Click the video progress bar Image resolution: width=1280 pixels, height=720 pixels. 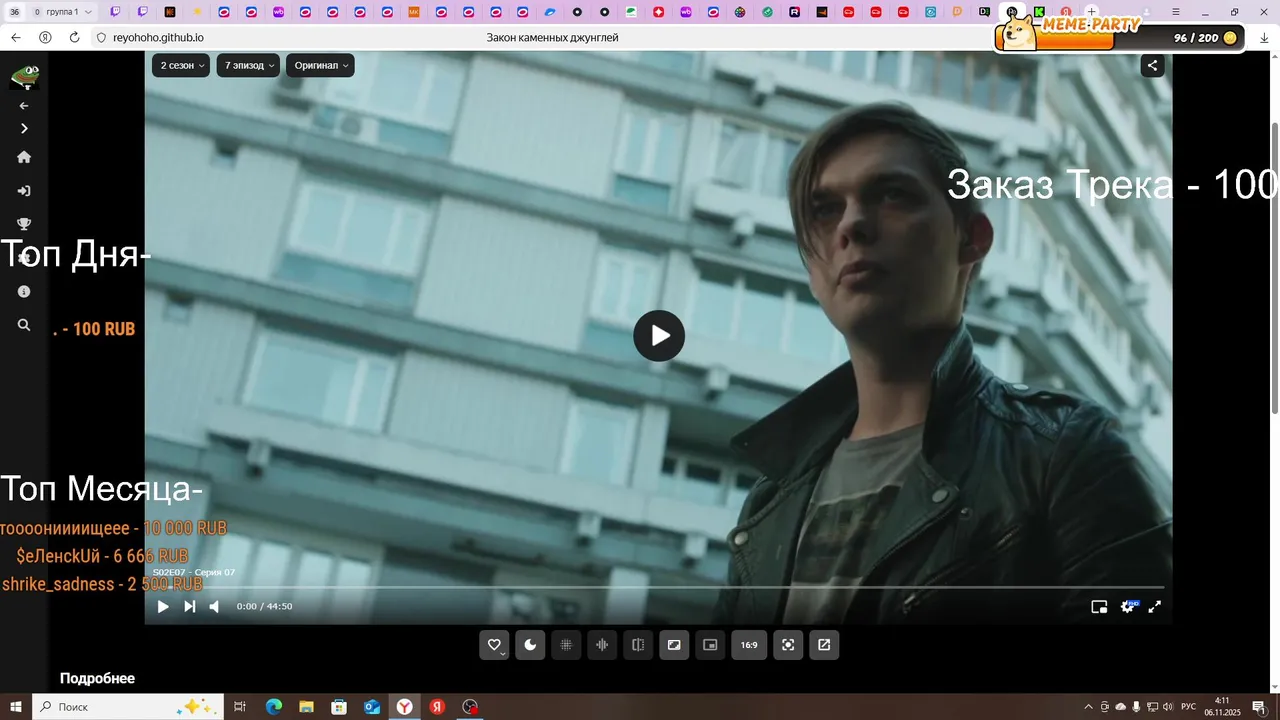tap(658, 587)
